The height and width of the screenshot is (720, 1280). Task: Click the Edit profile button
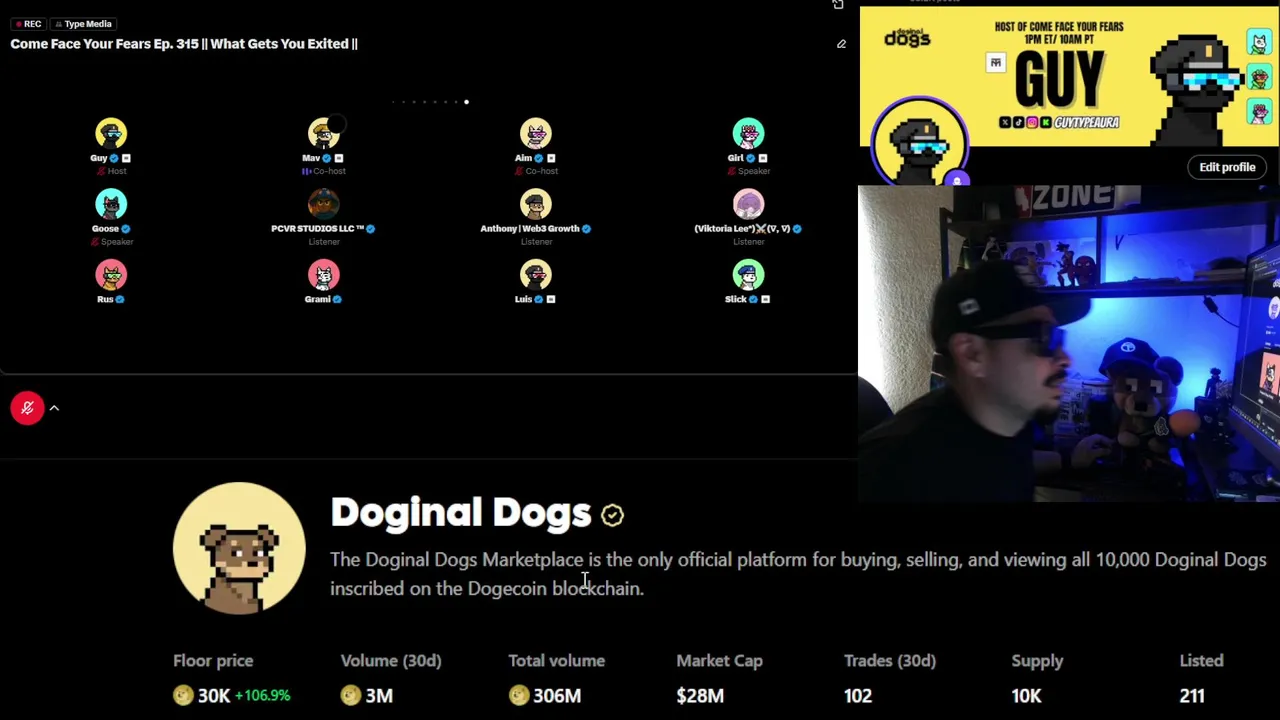[x=1227, y=167]
